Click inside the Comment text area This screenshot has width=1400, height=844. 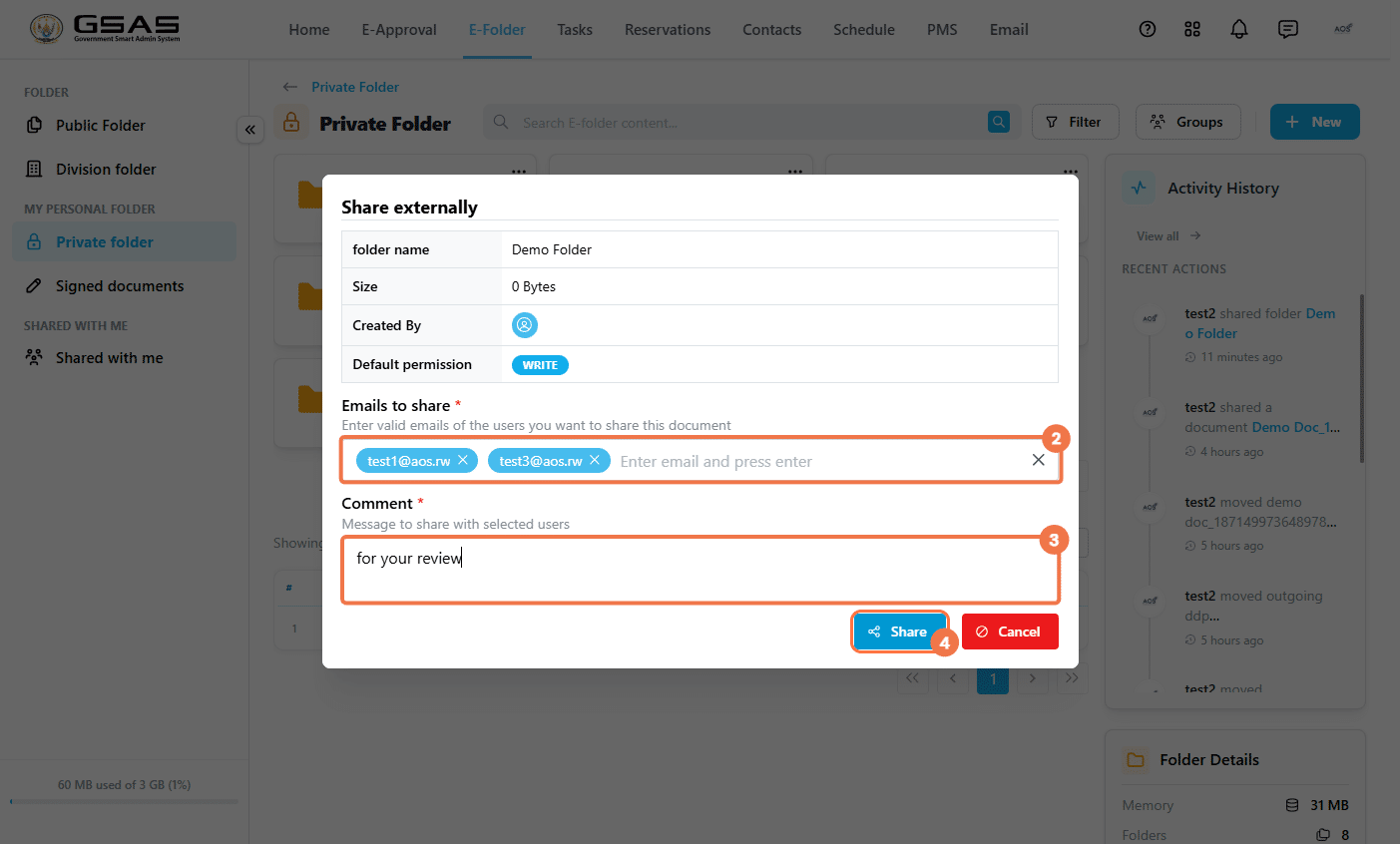point(700,571)
